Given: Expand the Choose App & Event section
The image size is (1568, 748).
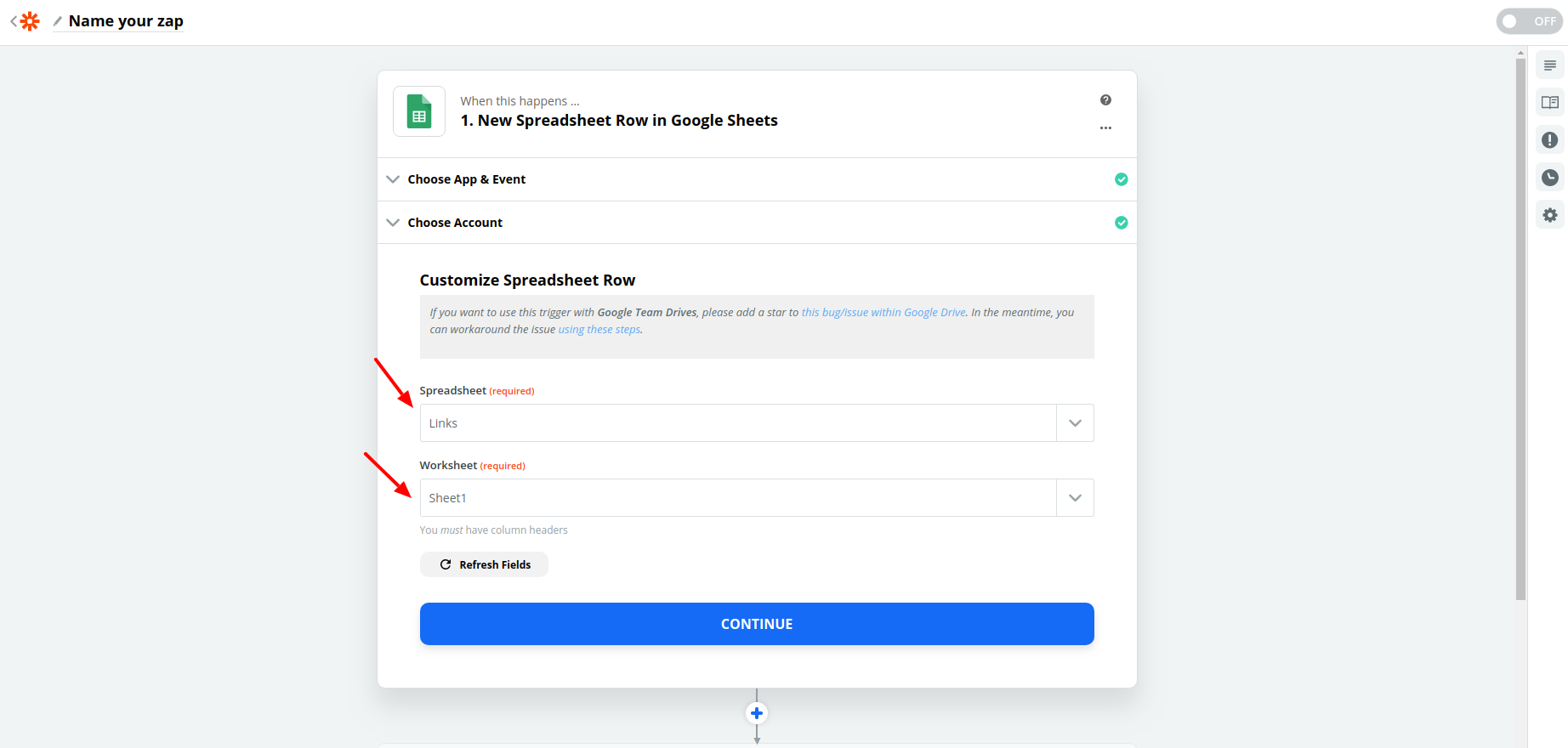Looking at the screenshot, I should click(x=757, y=179).
